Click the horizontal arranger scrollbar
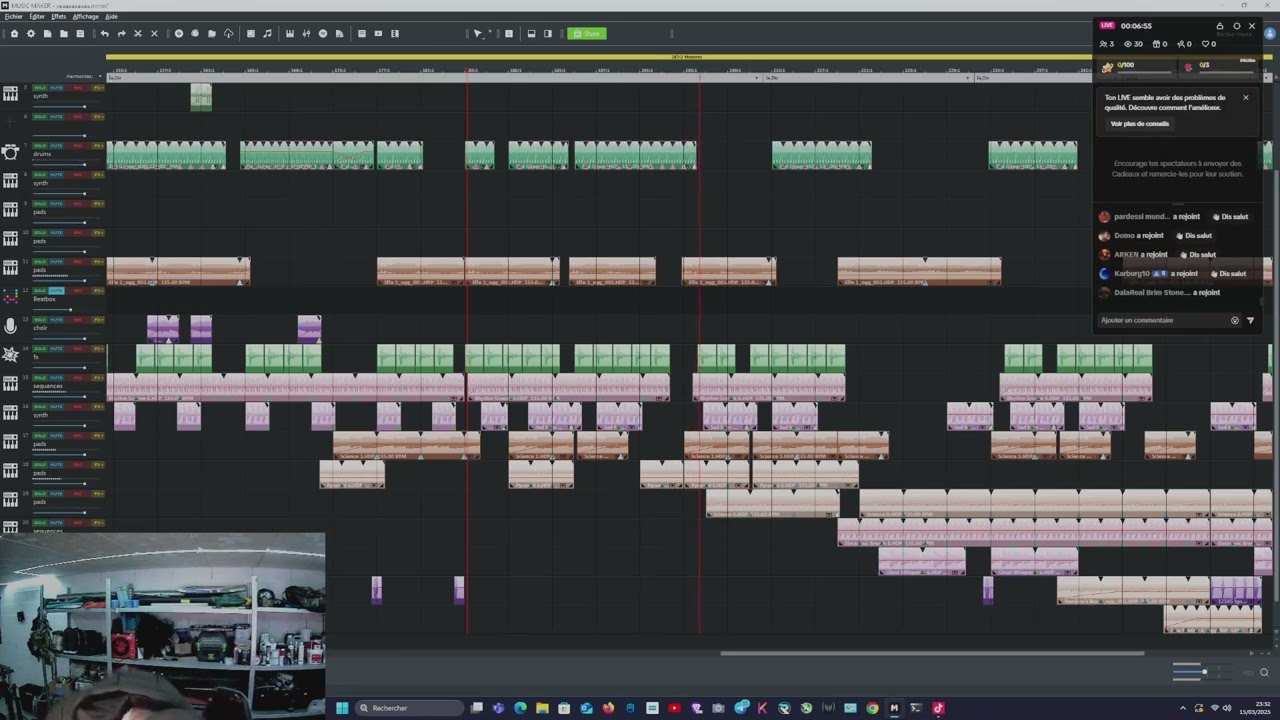Image resolution: width=1280 pixels, height=720 pixels. coord(932,654)
